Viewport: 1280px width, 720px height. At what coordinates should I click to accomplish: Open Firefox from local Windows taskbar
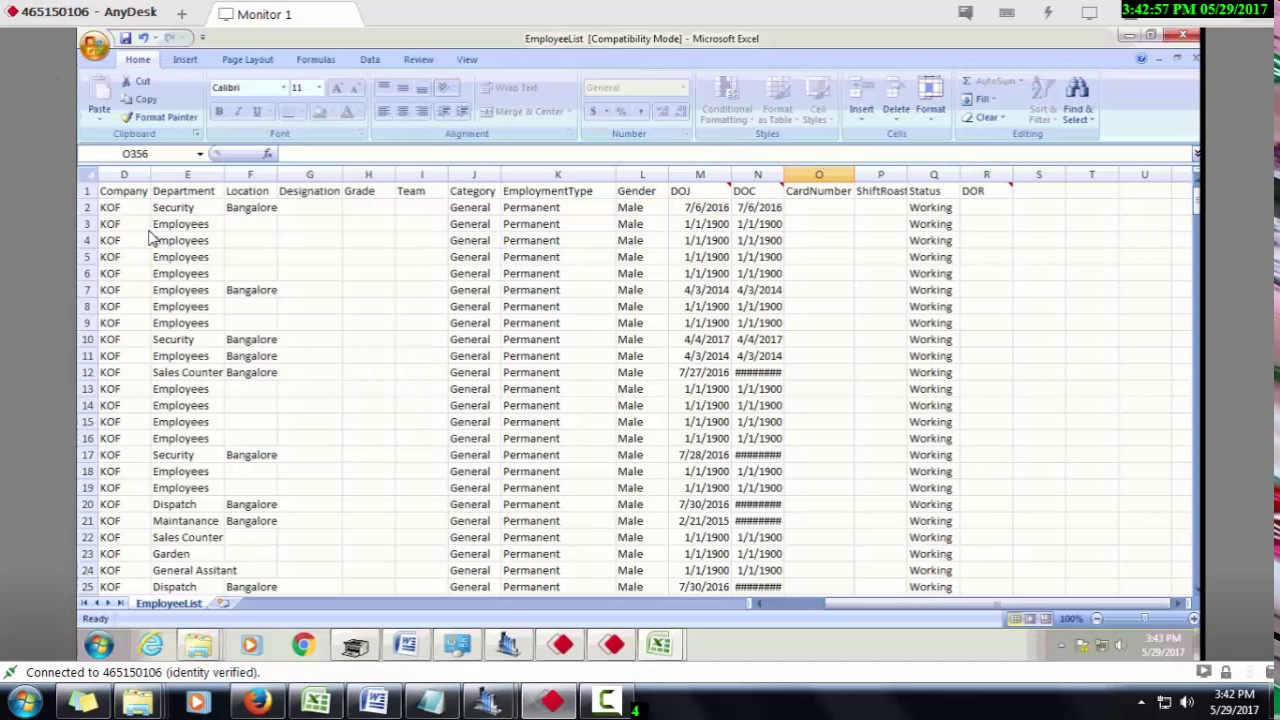click(x=258, y=702)
